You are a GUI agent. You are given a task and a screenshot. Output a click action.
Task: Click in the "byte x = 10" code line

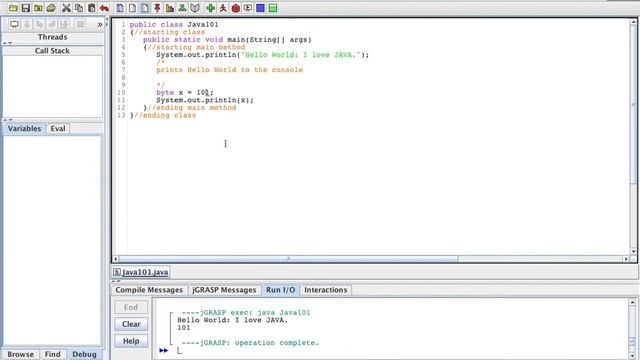pyautogui.click(x=184, y=93)
